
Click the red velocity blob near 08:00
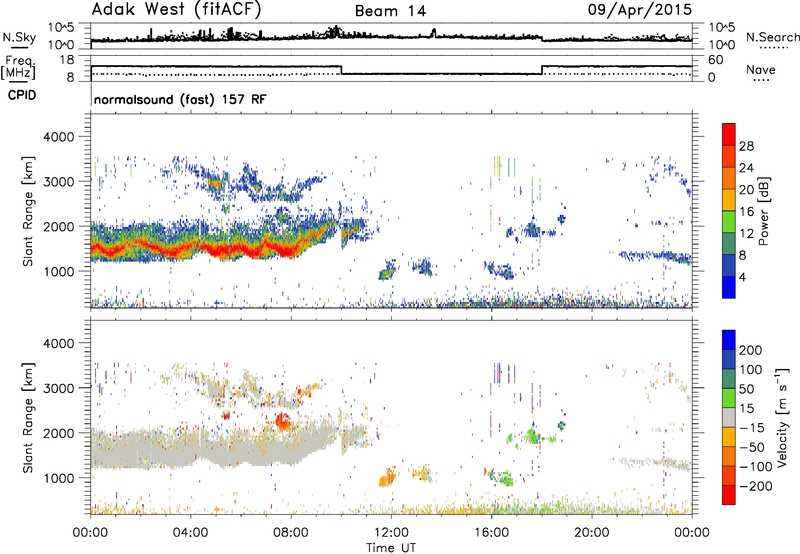(x=282, y=422)
